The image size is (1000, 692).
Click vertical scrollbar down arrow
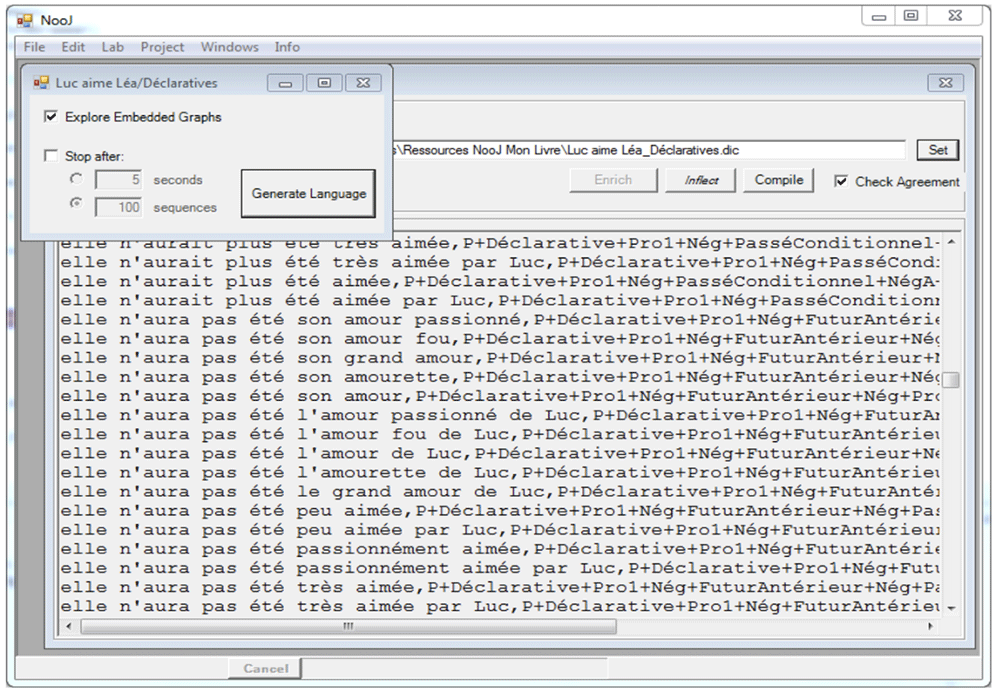coord(951,608)
